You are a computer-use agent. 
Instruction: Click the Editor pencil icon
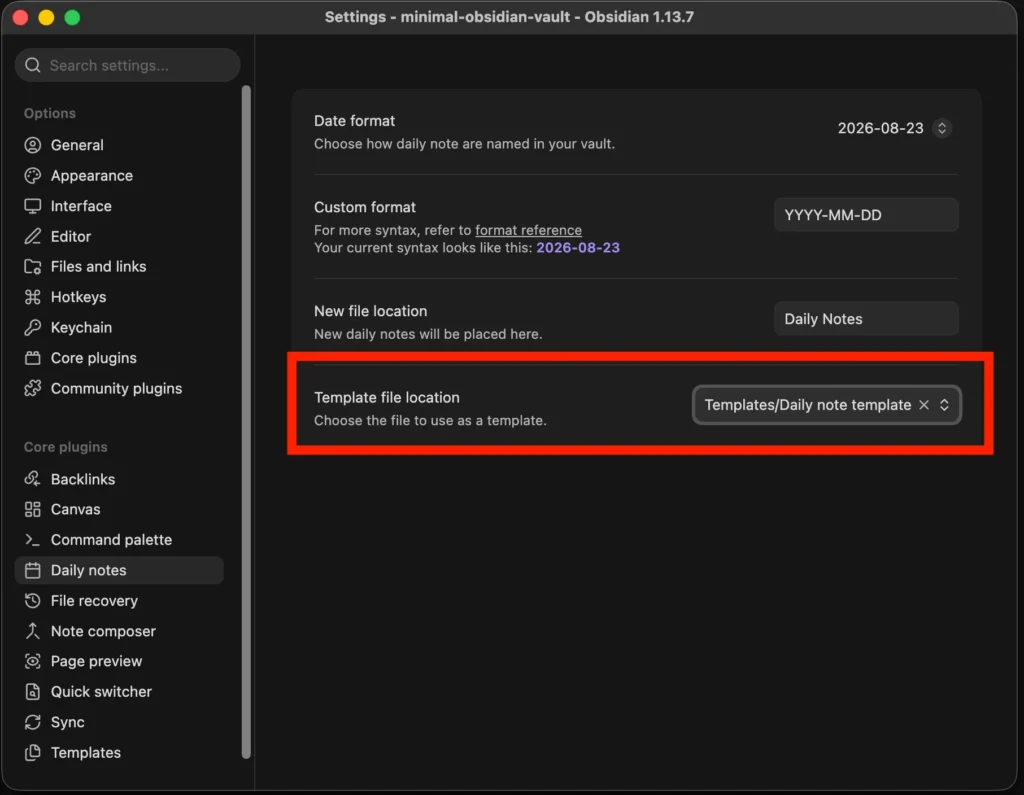tap(33, 236)
